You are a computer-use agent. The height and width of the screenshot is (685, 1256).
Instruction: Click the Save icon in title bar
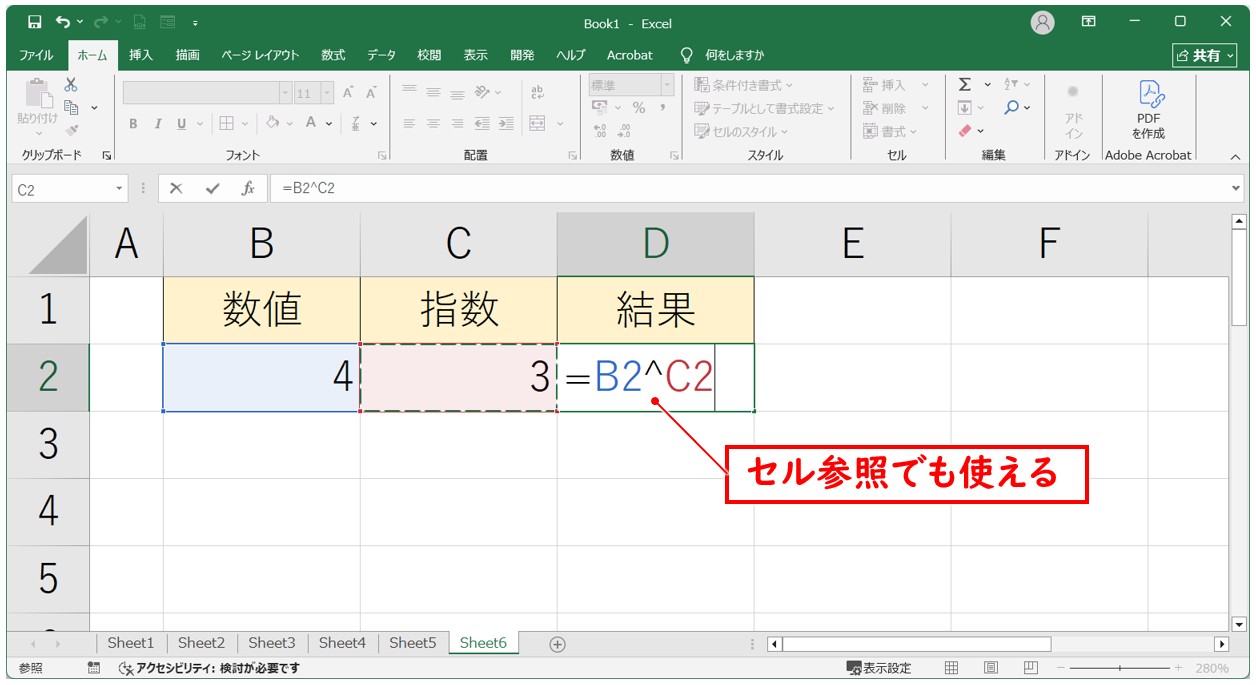(35, 22)
